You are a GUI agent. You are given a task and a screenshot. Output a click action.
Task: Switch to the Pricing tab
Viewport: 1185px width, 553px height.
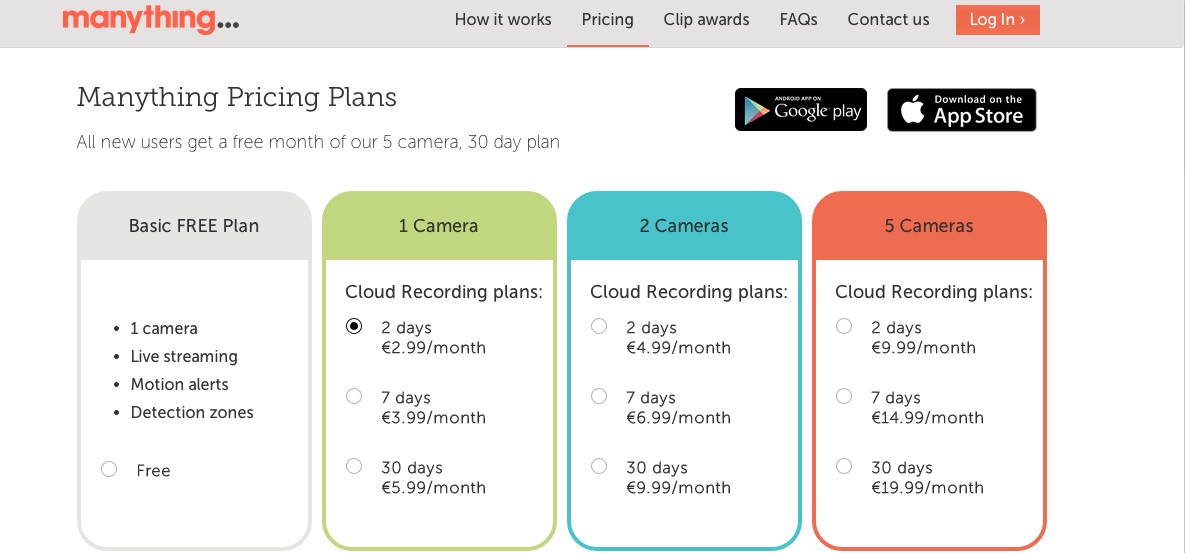[607, 20]
